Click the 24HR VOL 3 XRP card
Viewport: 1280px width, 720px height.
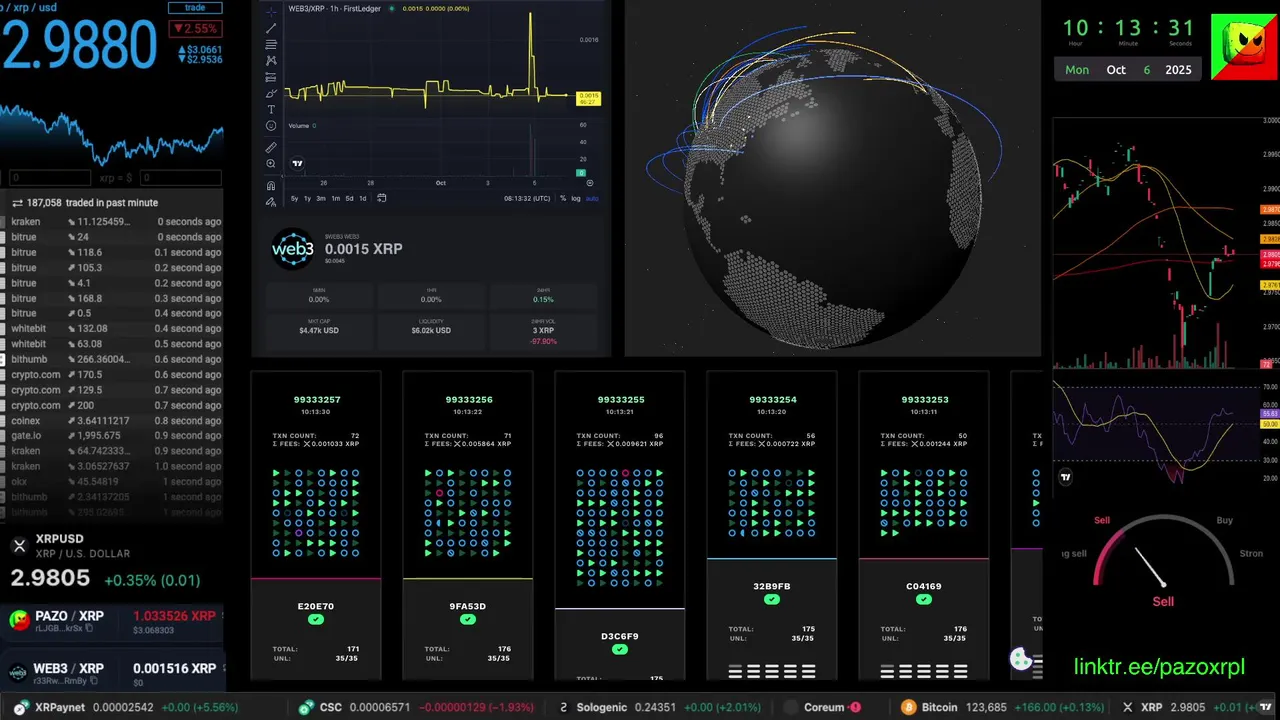coord(543,331)
